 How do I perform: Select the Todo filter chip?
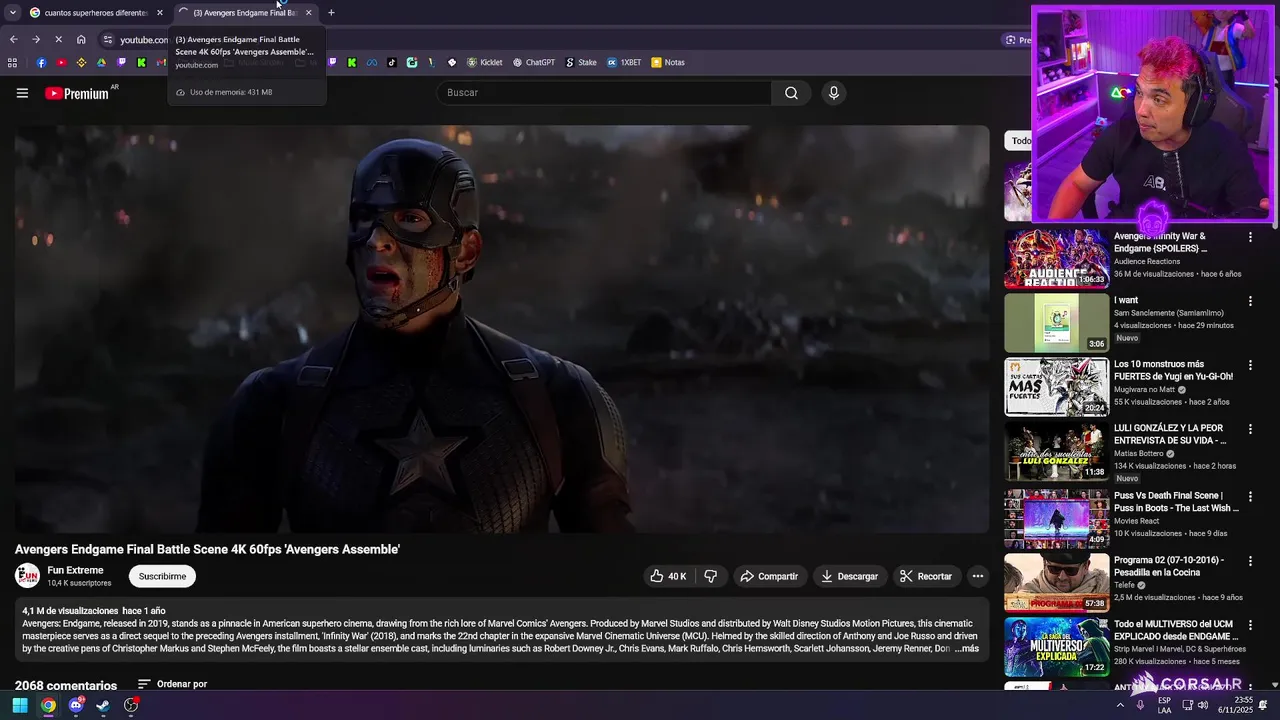pyautogui.click(x=1019, y=140)
